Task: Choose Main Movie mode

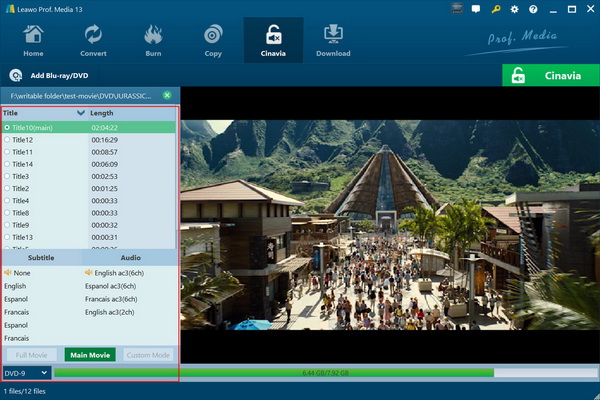Action: coord(90,355)
